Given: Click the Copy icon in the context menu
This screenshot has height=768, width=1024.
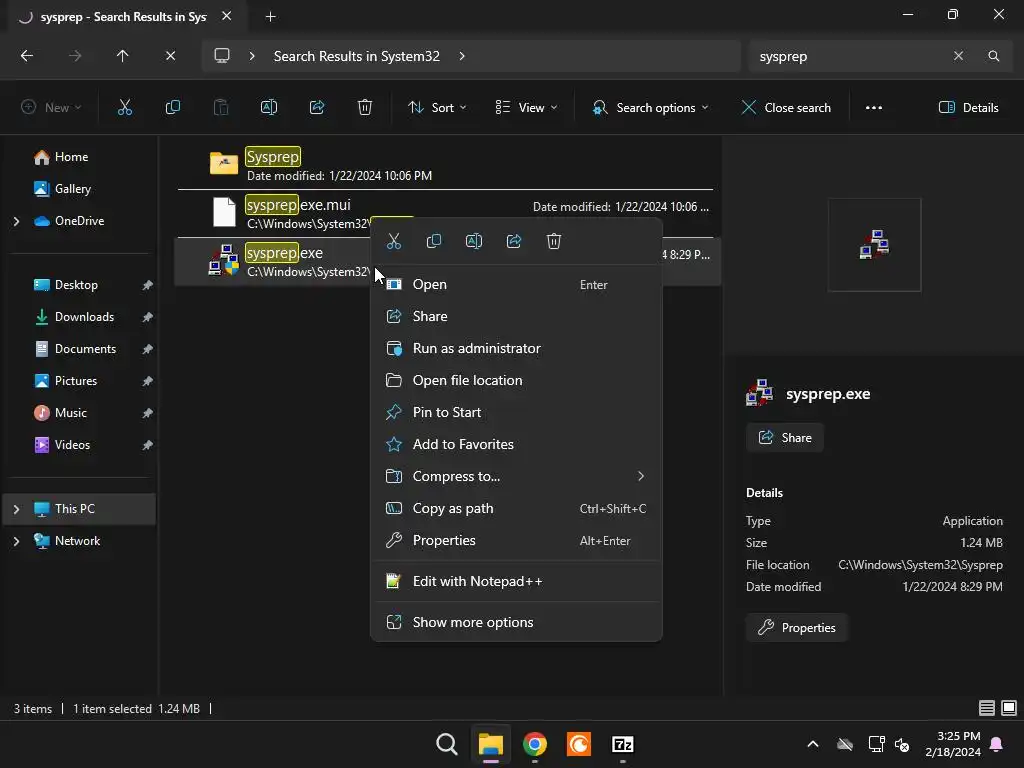Looking at the screenshot, I should click(x=434, y=242).
